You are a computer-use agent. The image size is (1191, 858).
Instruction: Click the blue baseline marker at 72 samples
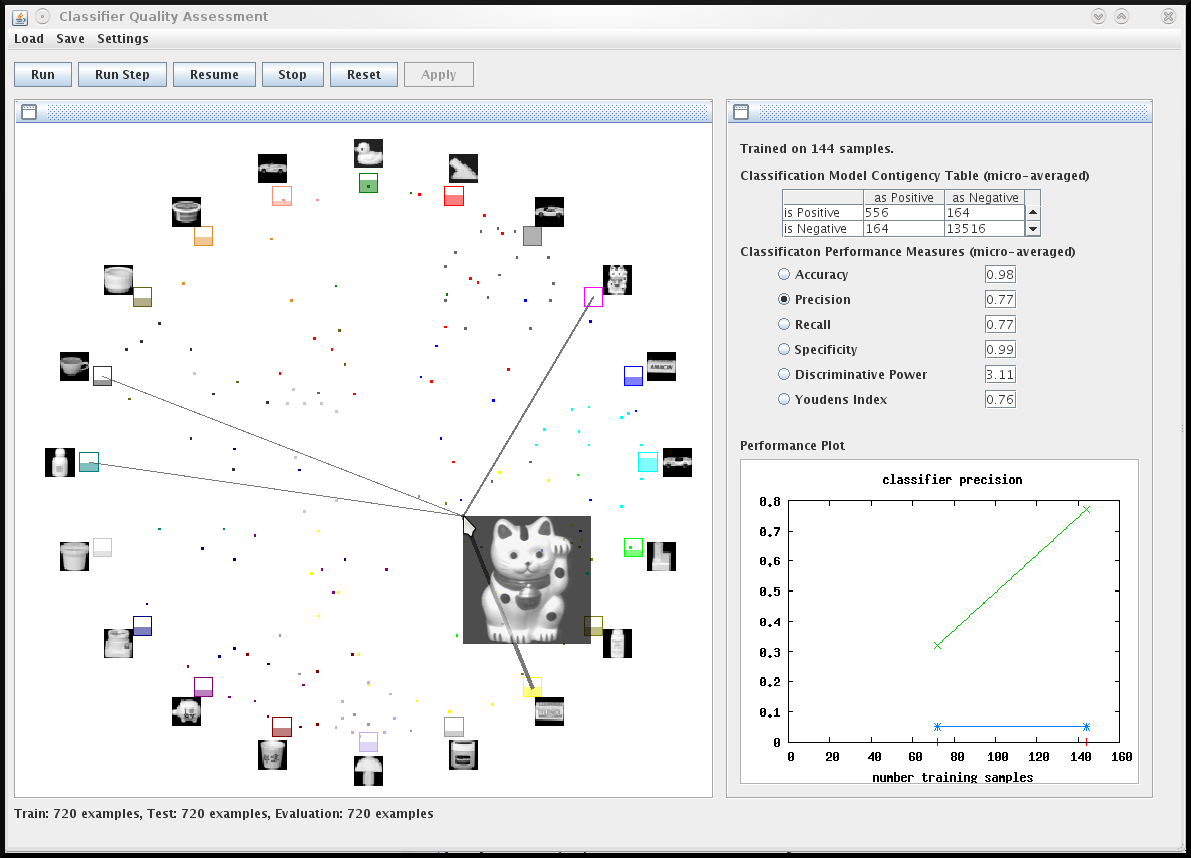(x=937, y=727)
